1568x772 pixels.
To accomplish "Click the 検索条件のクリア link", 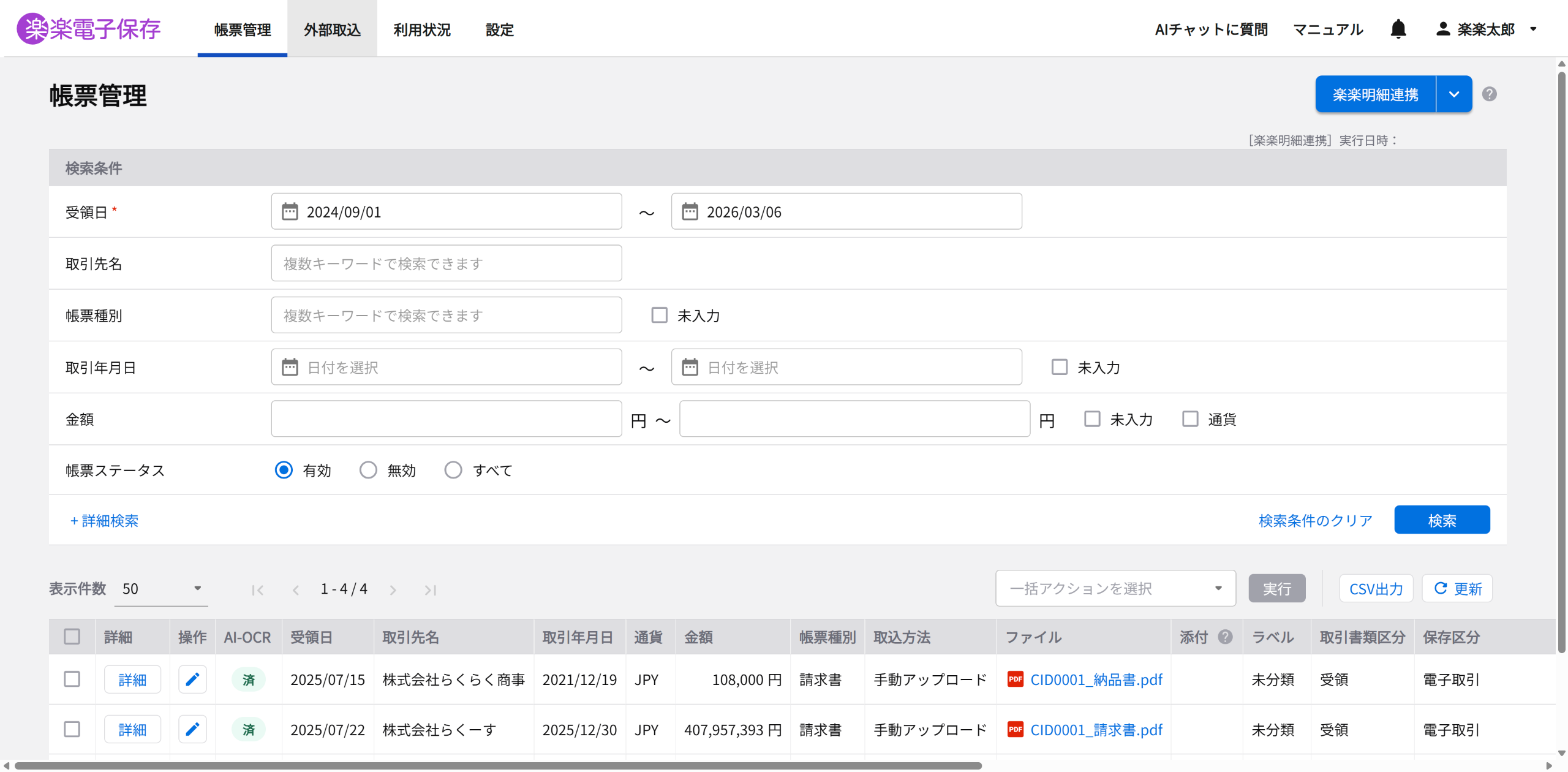I will point(1315,521).
